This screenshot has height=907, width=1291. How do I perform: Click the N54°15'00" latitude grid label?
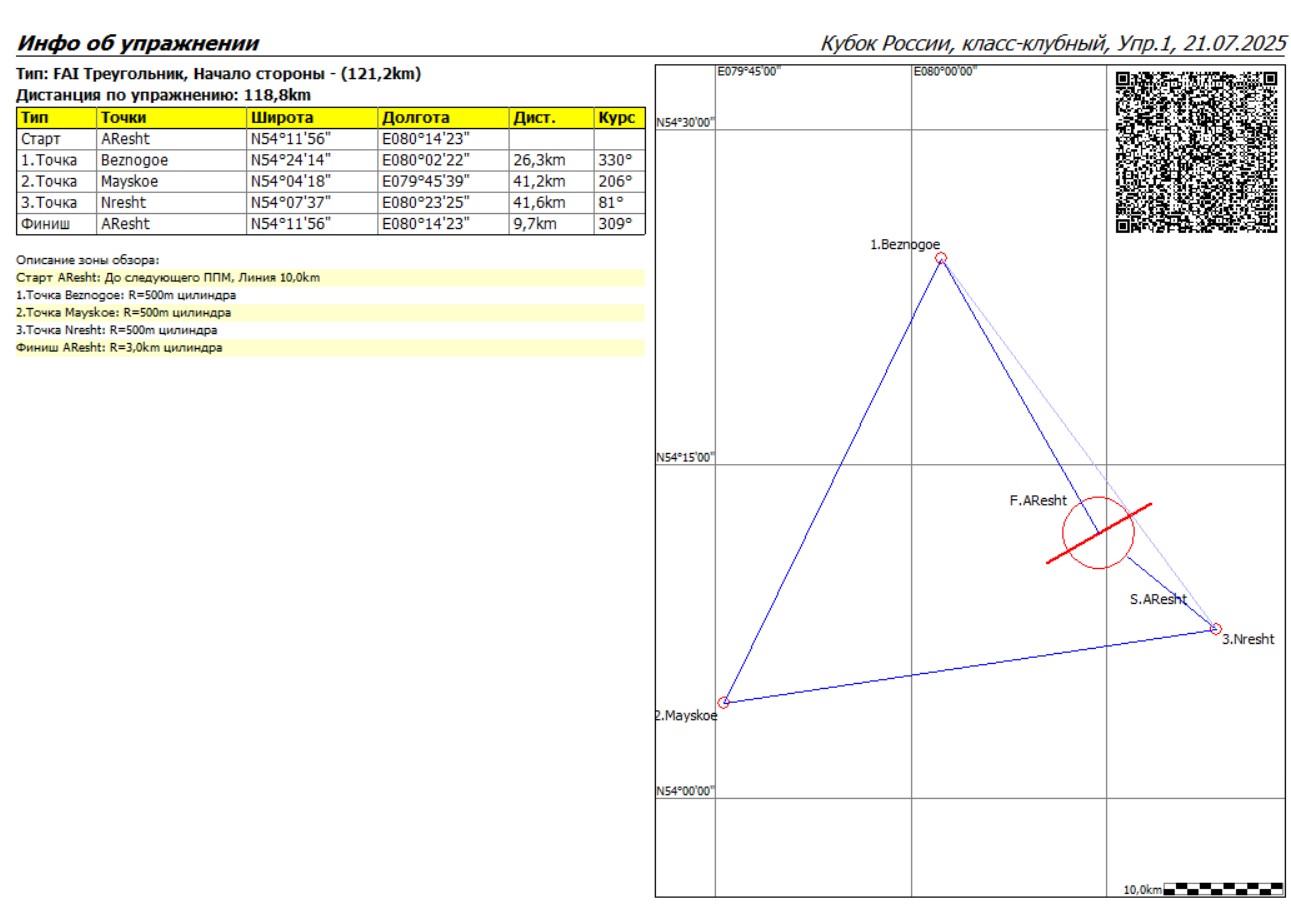tap(685, 457)
